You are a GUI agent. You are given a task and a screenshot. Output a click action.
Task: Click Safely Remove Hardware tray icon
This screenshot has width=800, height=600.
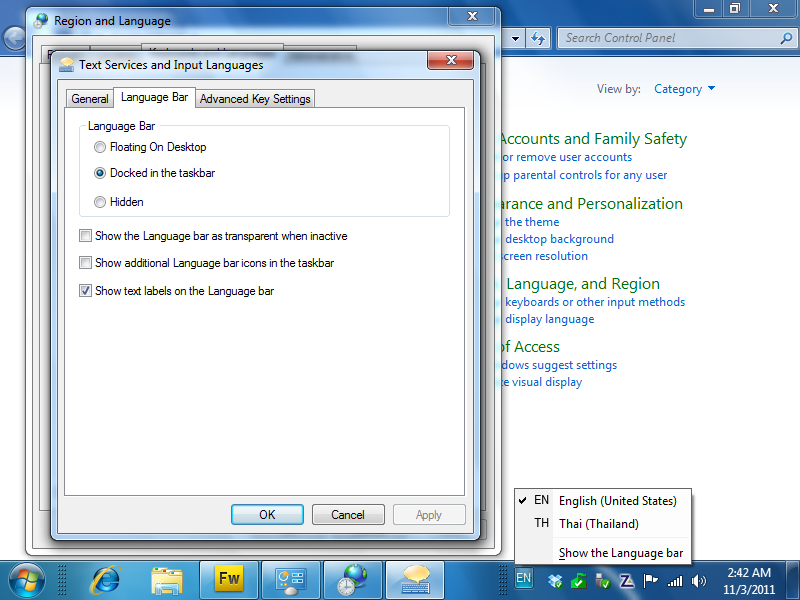pyautogui.click(x=603, y=581)
